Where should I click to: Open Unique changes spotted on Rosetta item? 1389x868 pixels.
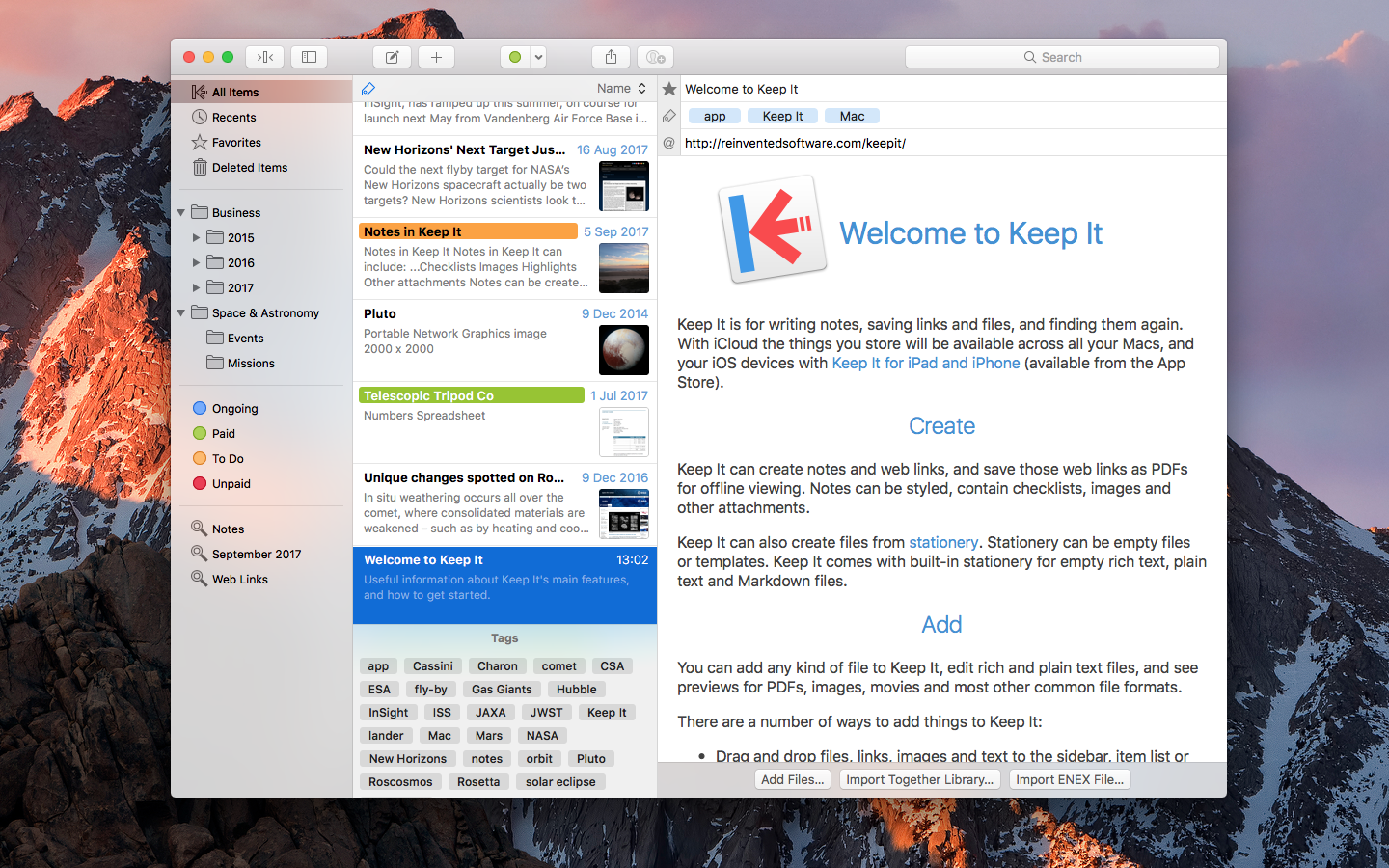tap(504, 504)
